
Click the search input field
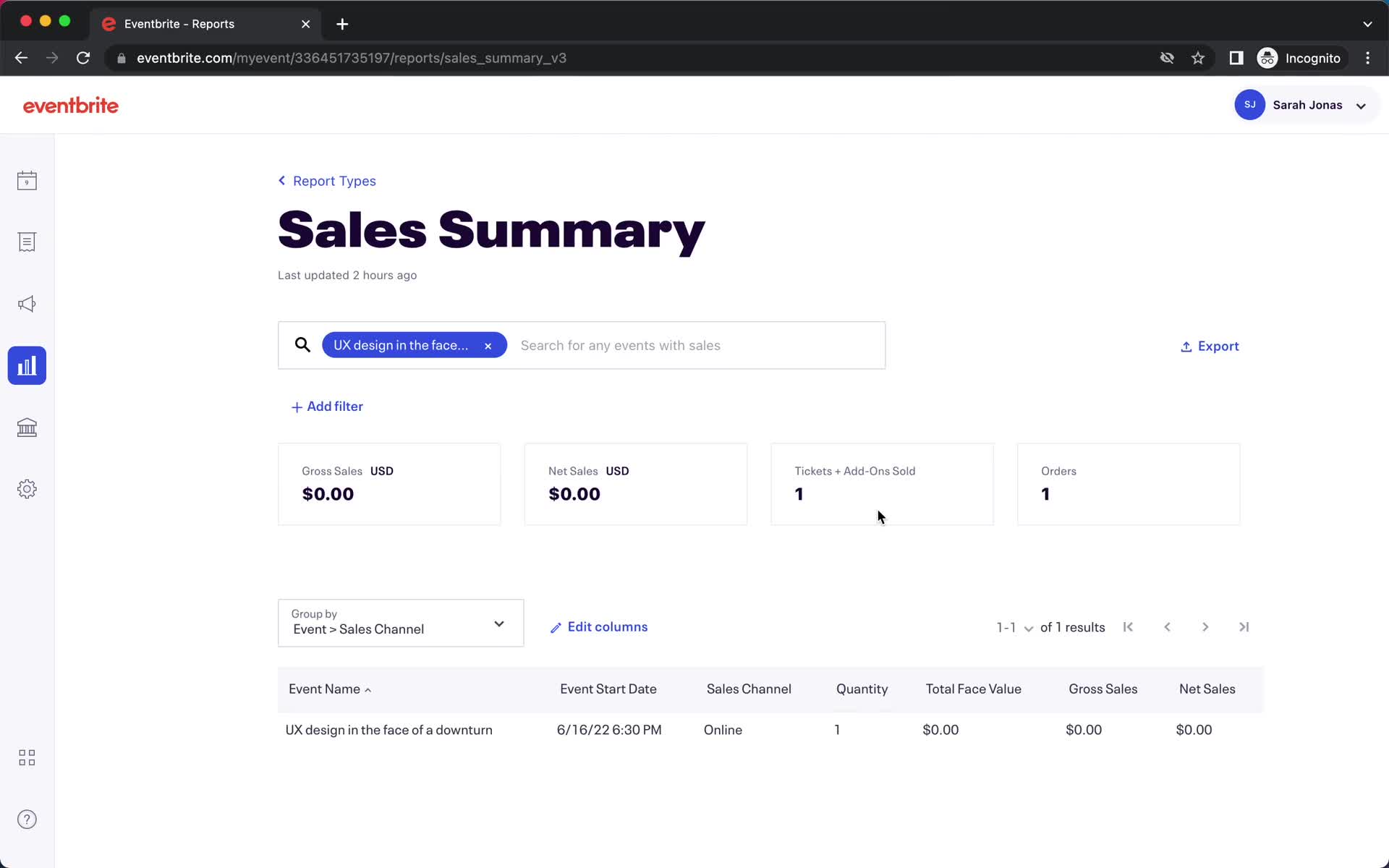point(692,345)
